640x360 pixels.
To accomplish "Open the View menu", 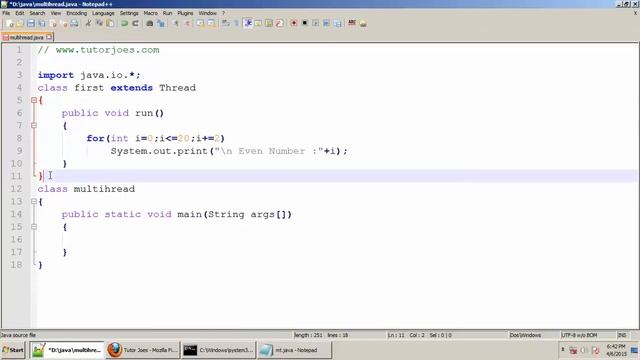I will [x=56, y=13].
